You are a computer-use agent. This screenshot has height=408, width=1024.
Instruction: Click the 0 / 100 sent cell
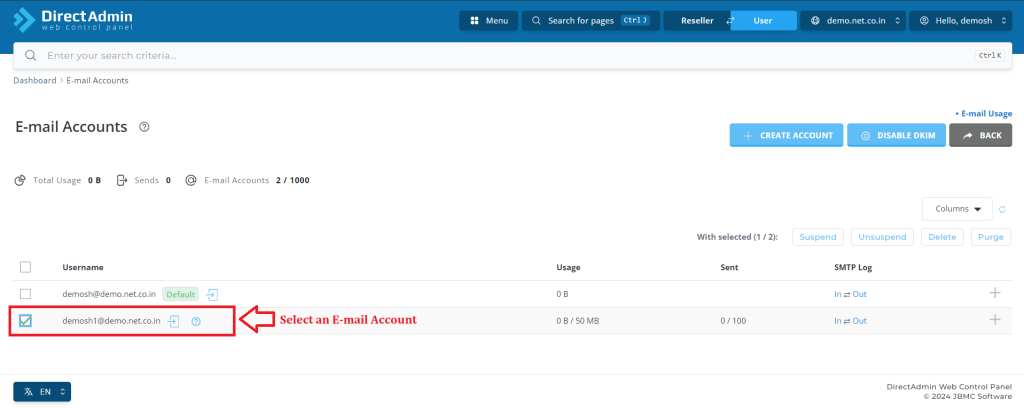click(x=733, y=321)
